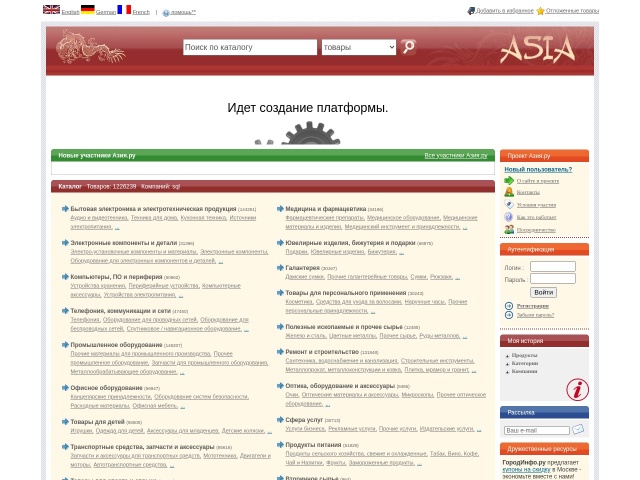Click 'Добавить в избранное' link

click(505, 11)
